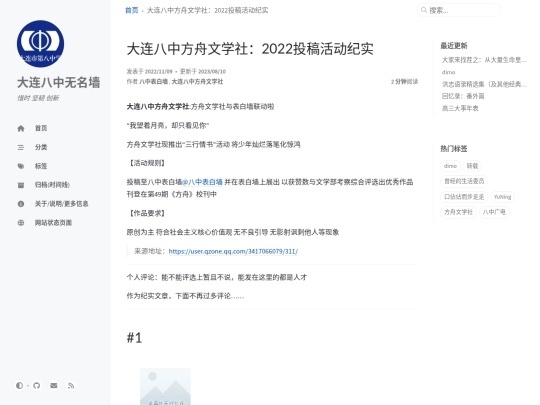Viewport: 540px width, 405px height.
Task: Open 标签 in sidebar menu
Action: [41, 166]
